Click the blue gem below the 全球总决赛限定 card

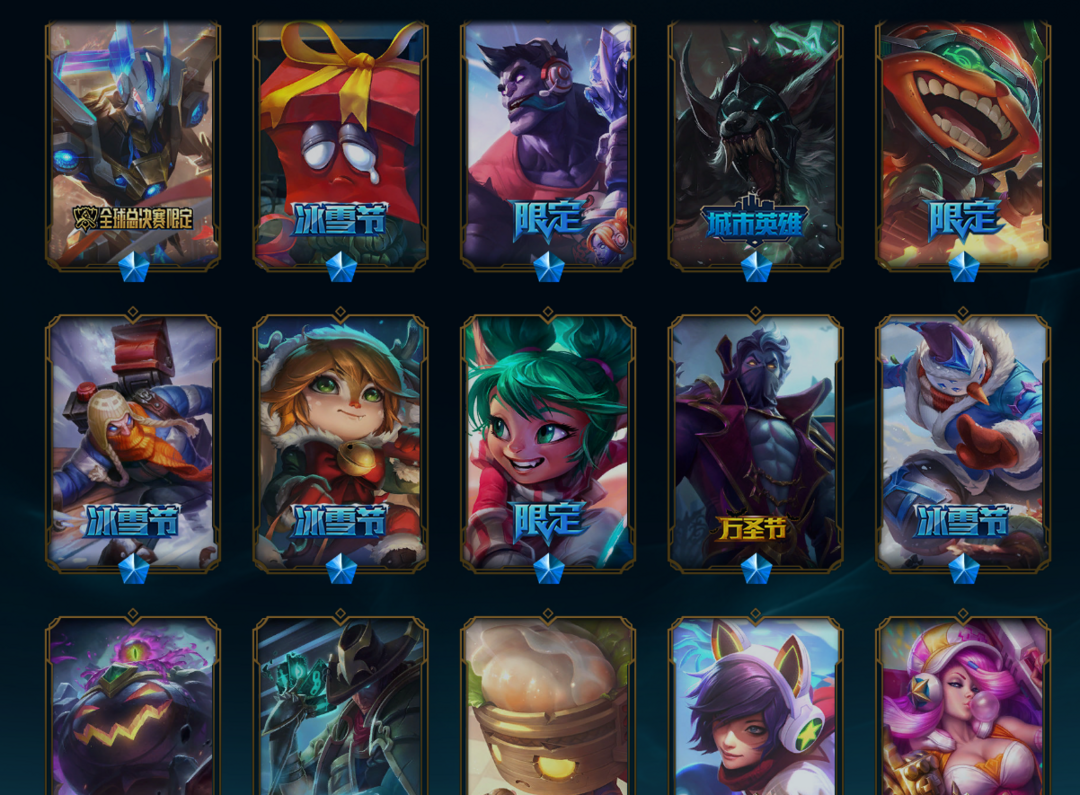[134, 267]
